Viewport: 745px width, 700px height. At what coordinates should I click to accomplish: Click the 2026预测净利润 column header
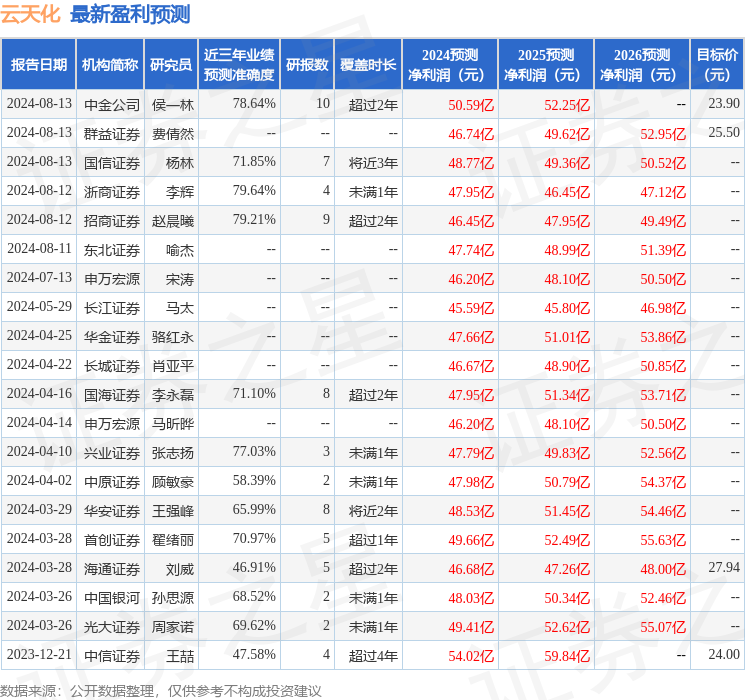pyautogui.click(x=641, y=65)
